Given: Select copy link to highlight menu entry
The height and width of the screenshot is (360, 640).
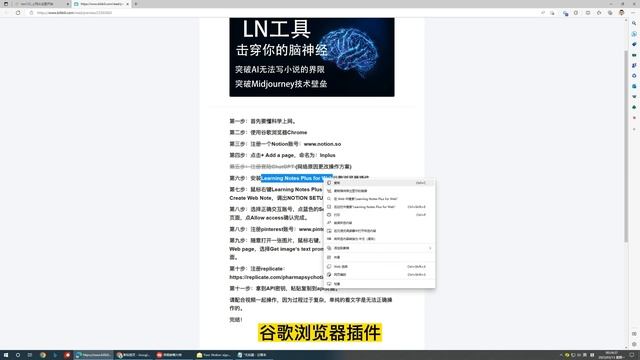Looking at the screenshot, I should [380, 191].
